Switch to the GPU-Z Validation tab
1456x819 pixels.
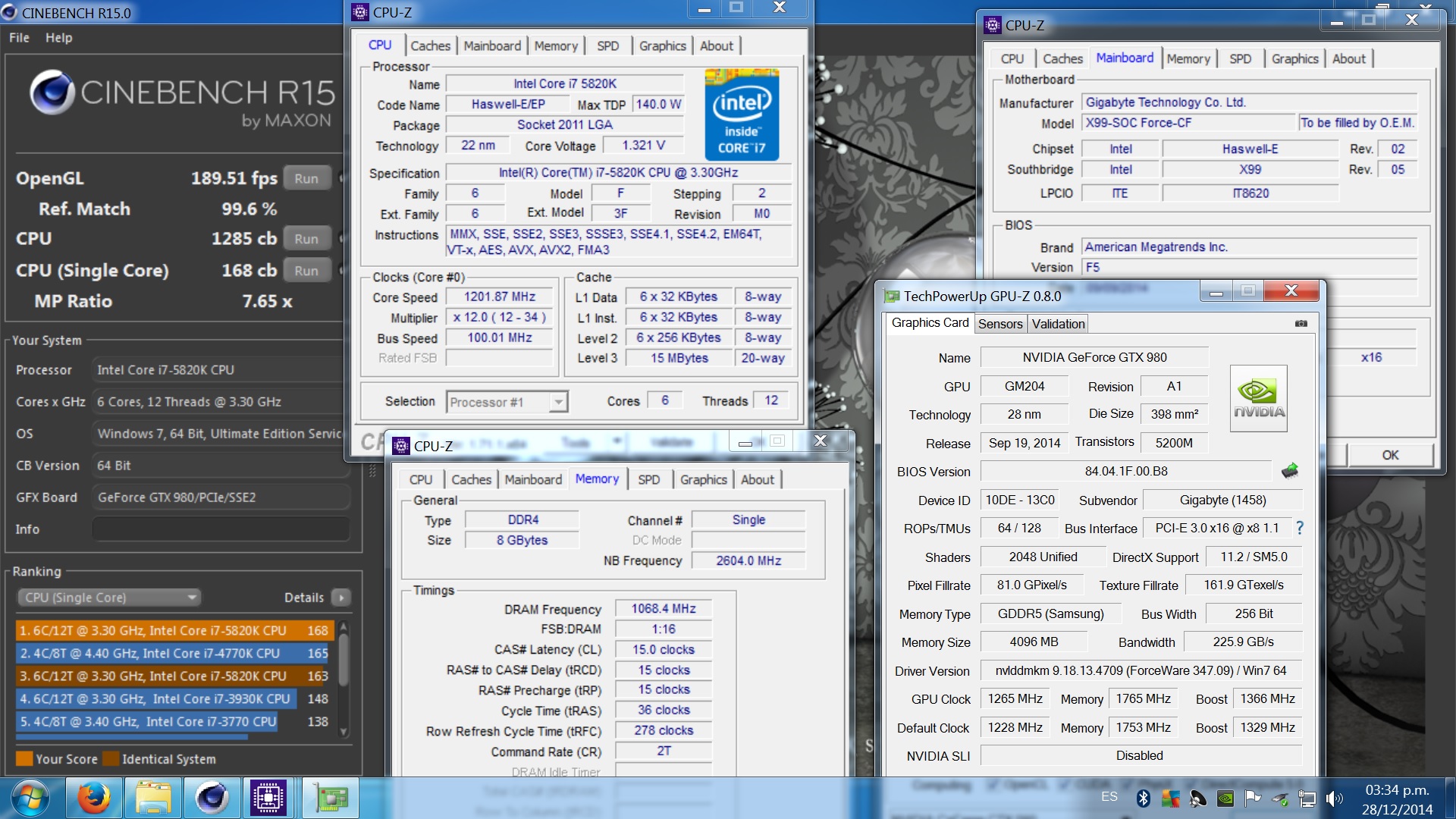tap(1058, 324)
